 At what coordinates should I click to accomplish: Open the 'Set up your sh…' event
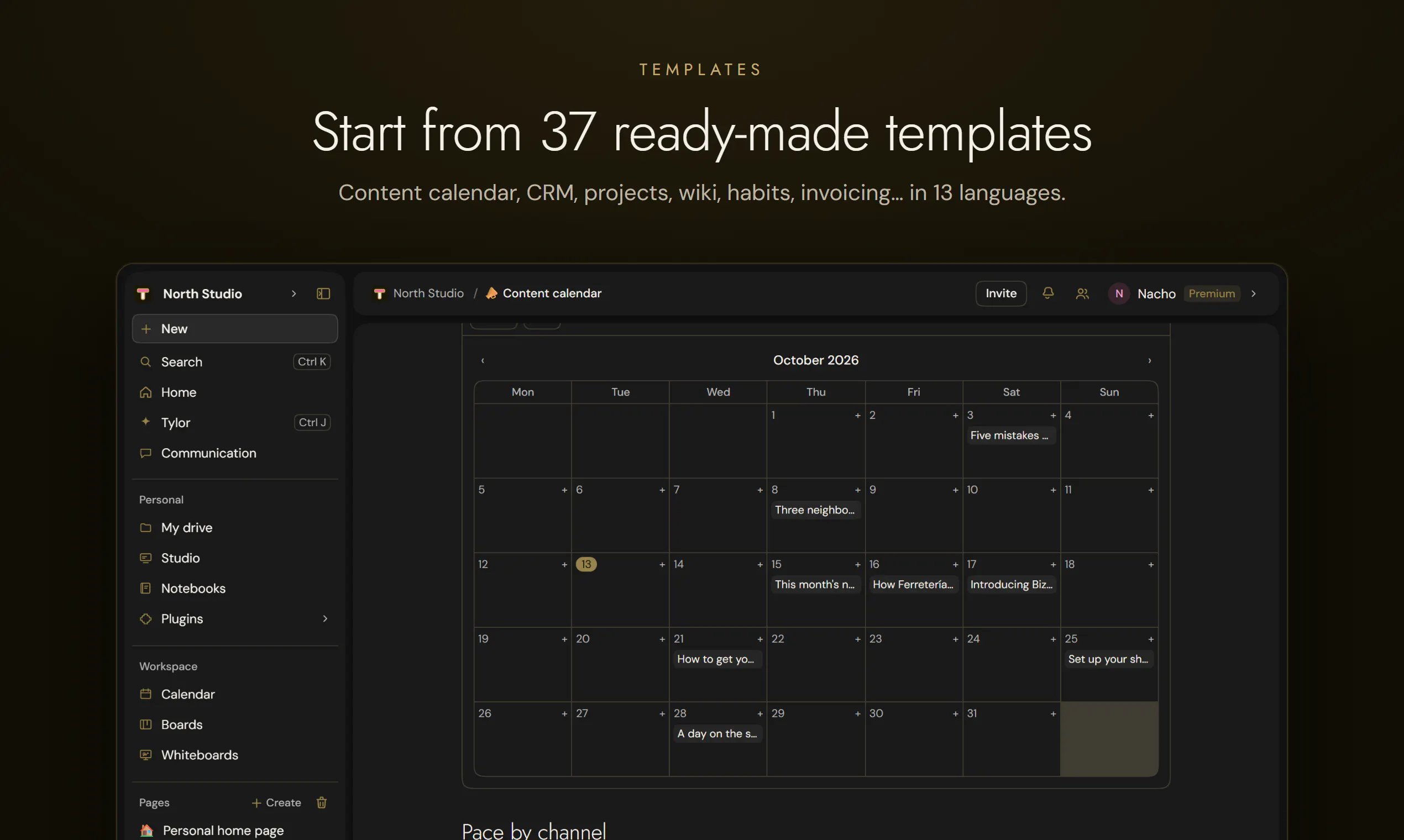click(1108, 659)
